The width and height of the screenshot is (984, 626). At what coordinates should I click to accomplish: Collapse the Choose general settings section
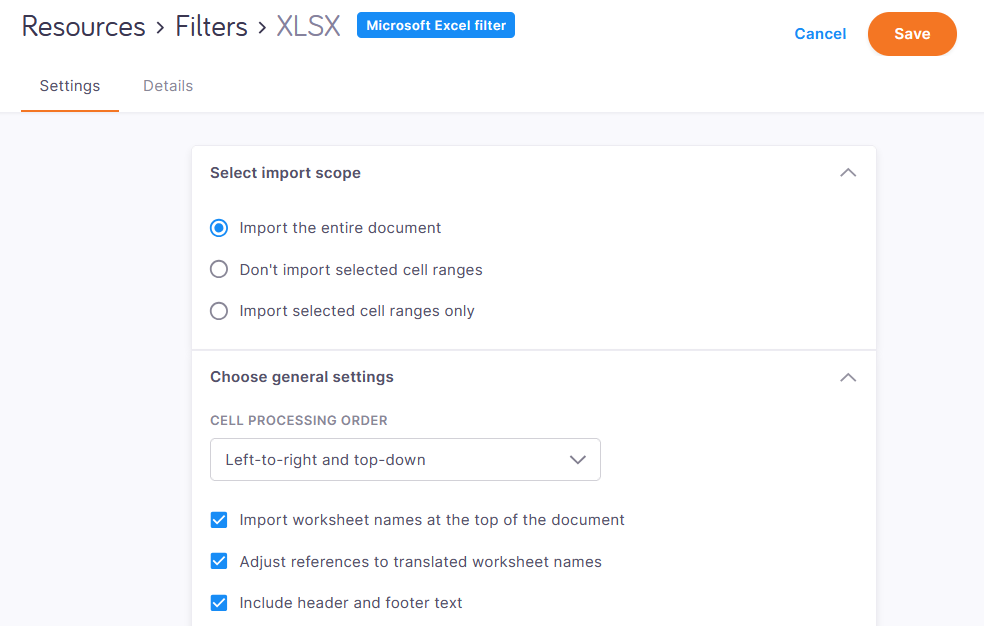pos(848,377)
